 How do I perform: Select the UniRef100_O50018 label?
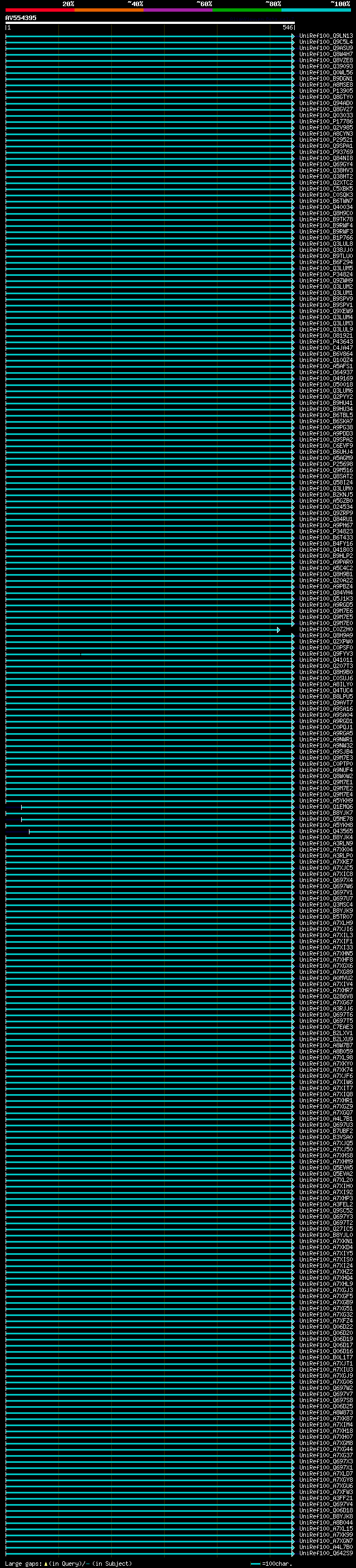(x=326, y=385)
